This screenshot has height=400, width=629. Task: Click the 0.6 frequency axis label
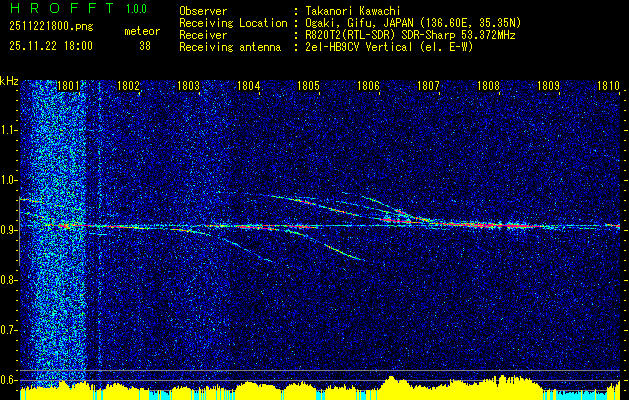pyautogui.click(x=9, y=380)
